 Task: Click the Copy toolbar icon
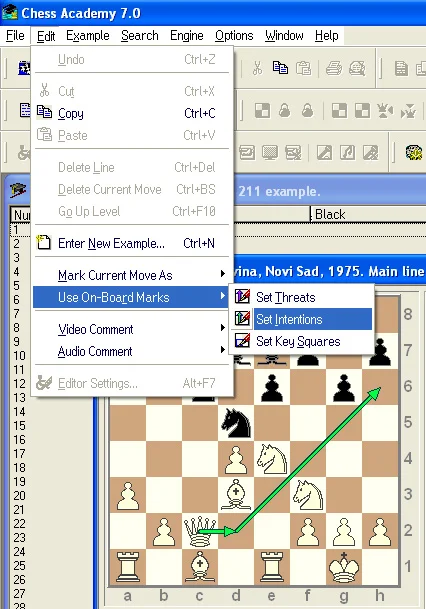(x=280, y=68)
